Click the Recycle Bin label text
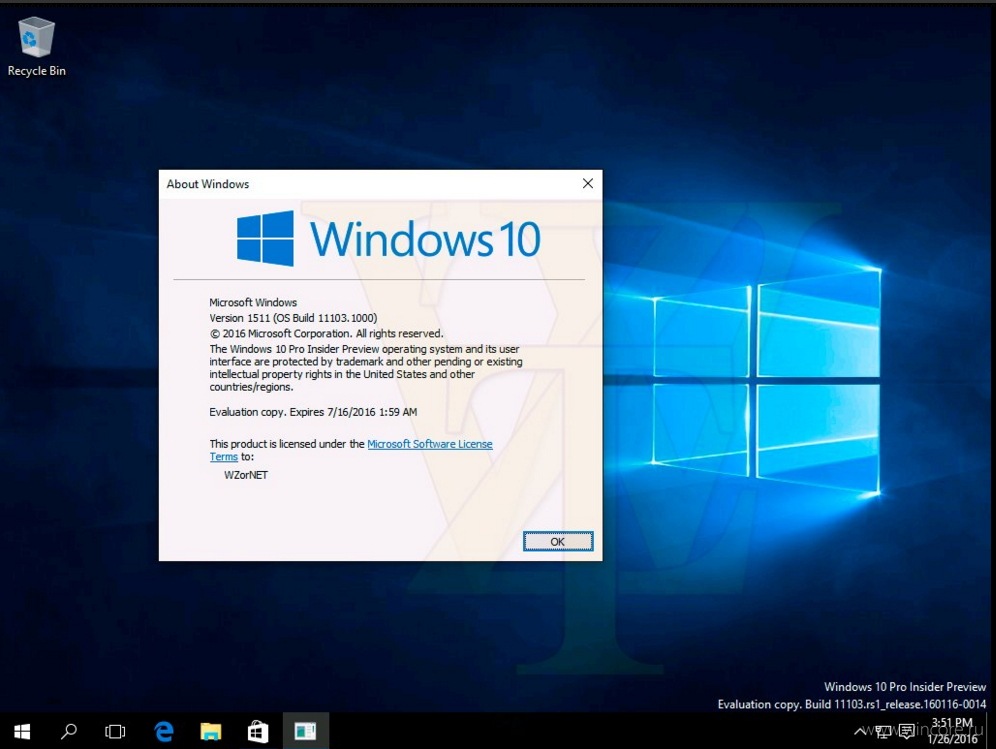Screen dimensions: 996x749 (36, 71)
